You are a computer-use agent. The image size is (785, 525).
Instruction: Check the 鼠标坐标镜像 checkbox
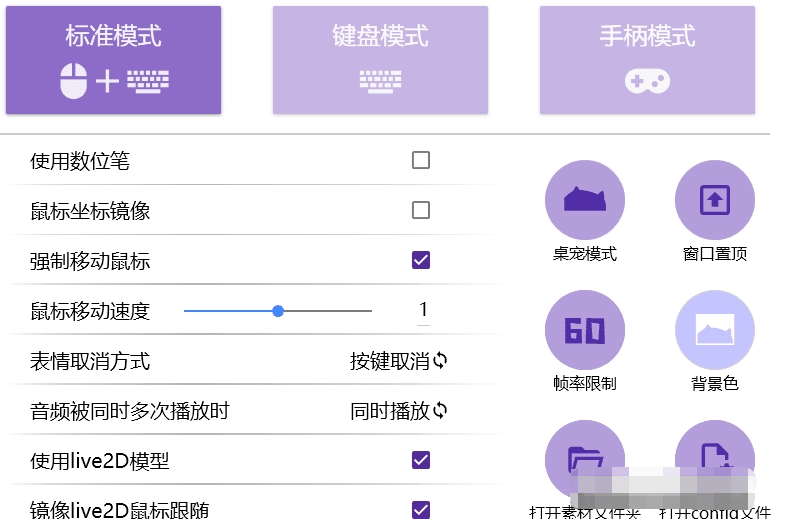point(421,210)
